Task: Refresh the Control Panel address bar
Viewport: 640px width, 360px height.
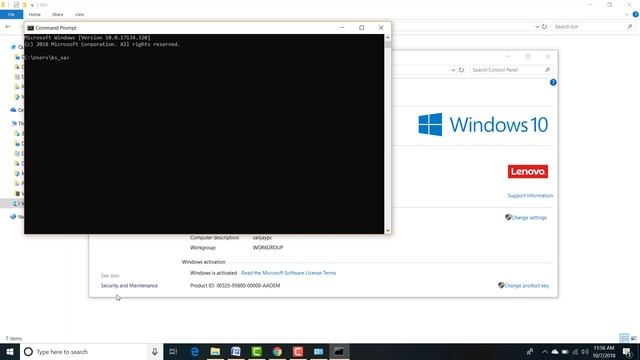Action: point(461,70)
